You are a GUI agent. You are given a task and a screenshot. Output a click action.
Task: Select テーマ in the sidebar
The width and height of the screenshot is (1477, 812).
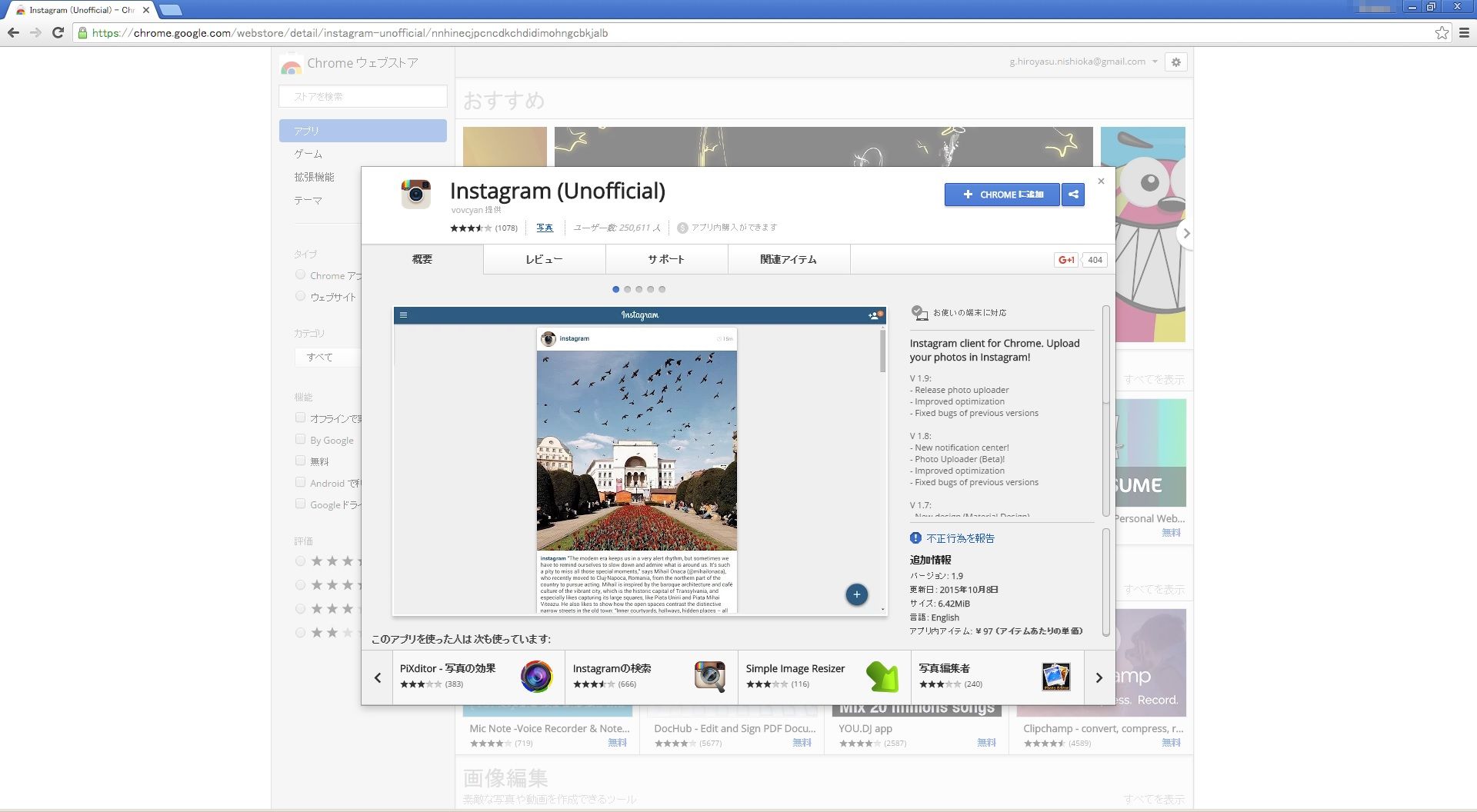308,200
